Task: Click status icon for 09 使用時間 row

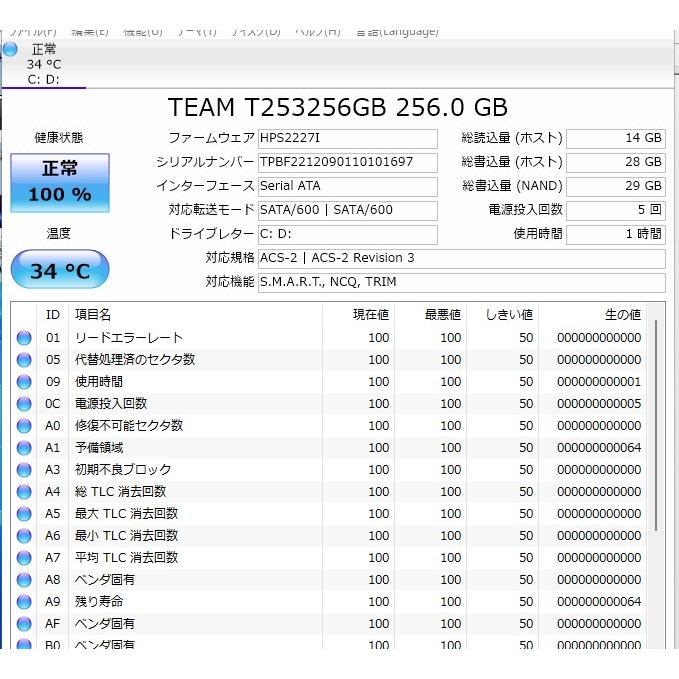Action: click(x=24, y=382)
